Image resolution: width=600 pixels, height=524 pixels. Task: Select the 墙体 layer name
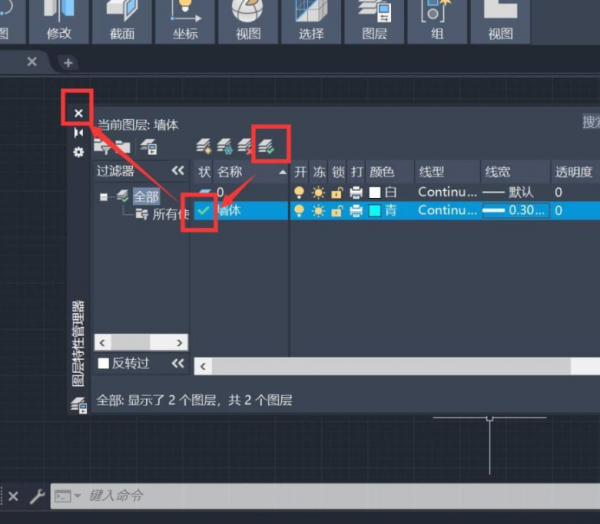pos(229,211)
